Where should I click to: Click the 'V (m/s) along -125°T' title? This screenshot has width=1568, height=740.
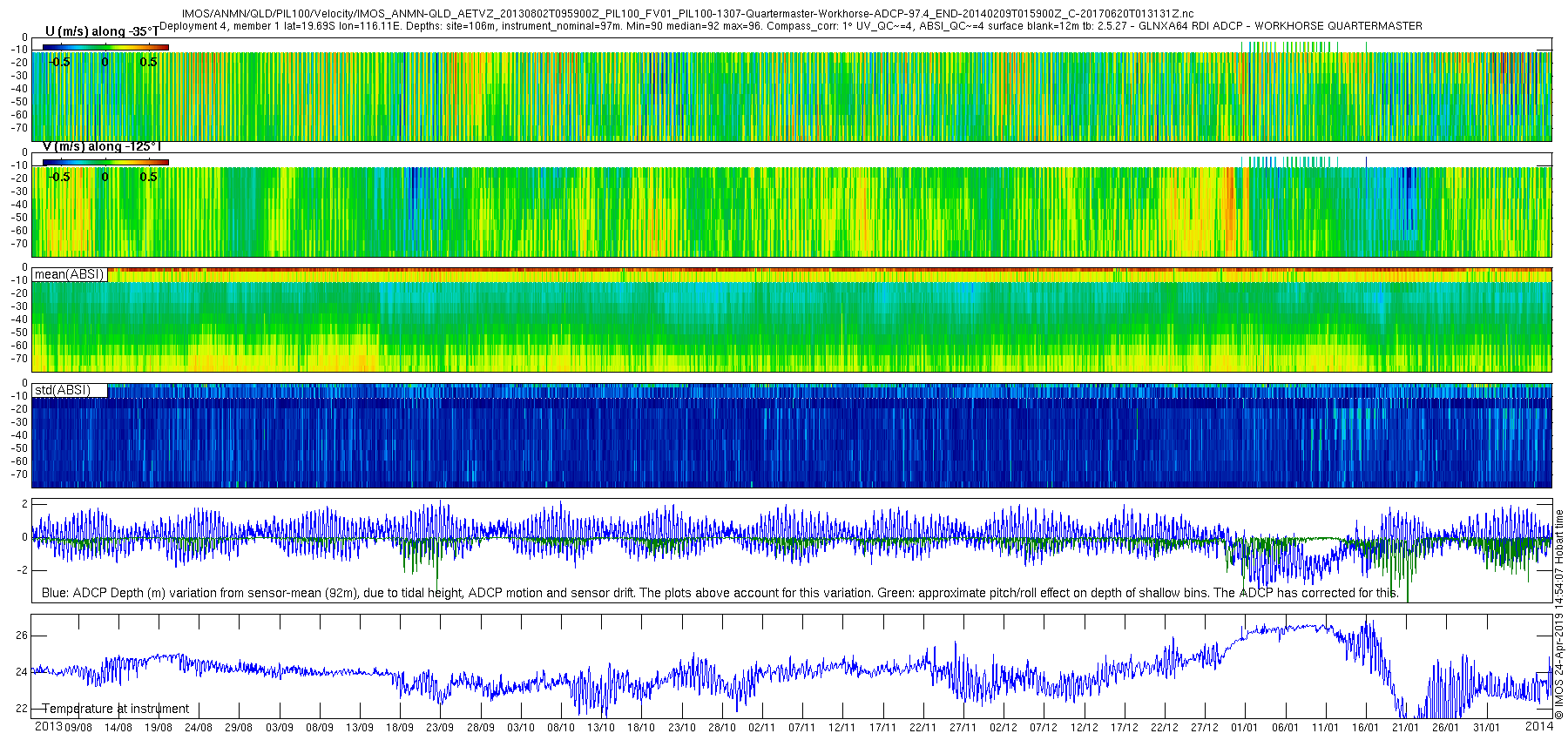[102, 147]
